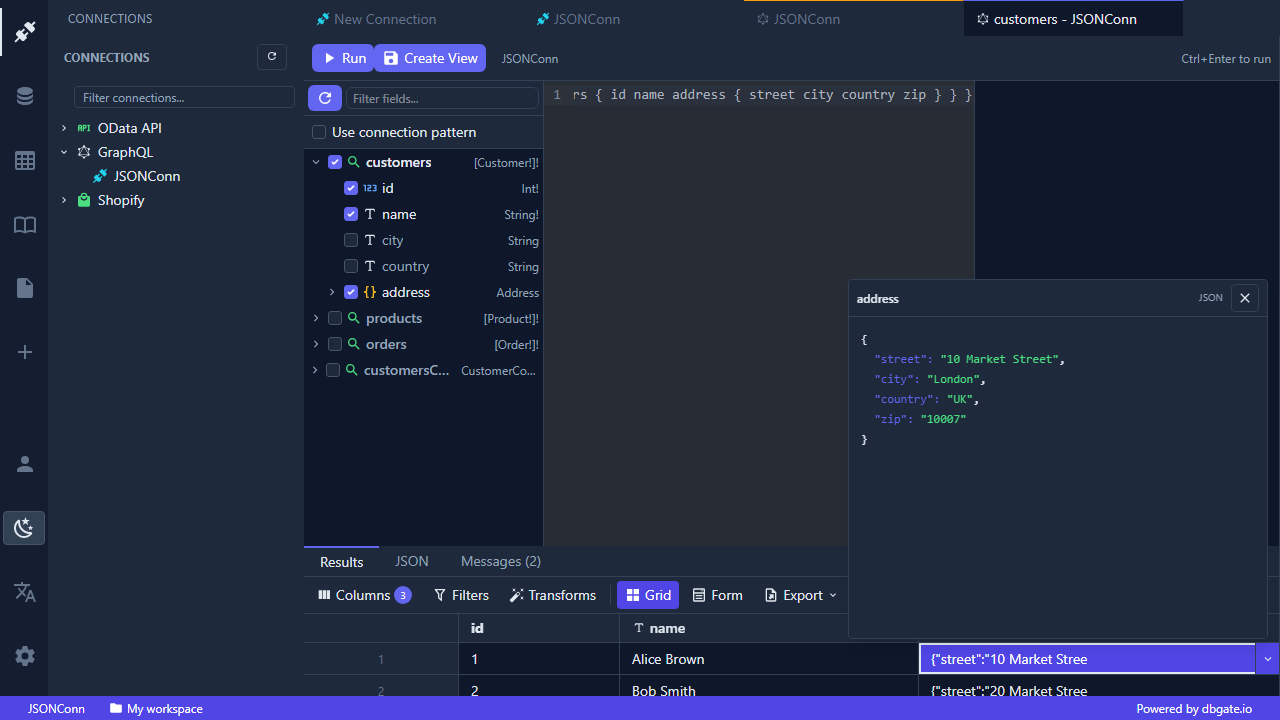Open the table grid icon in sidebar
1280x720 pixels.
[25, 160]
